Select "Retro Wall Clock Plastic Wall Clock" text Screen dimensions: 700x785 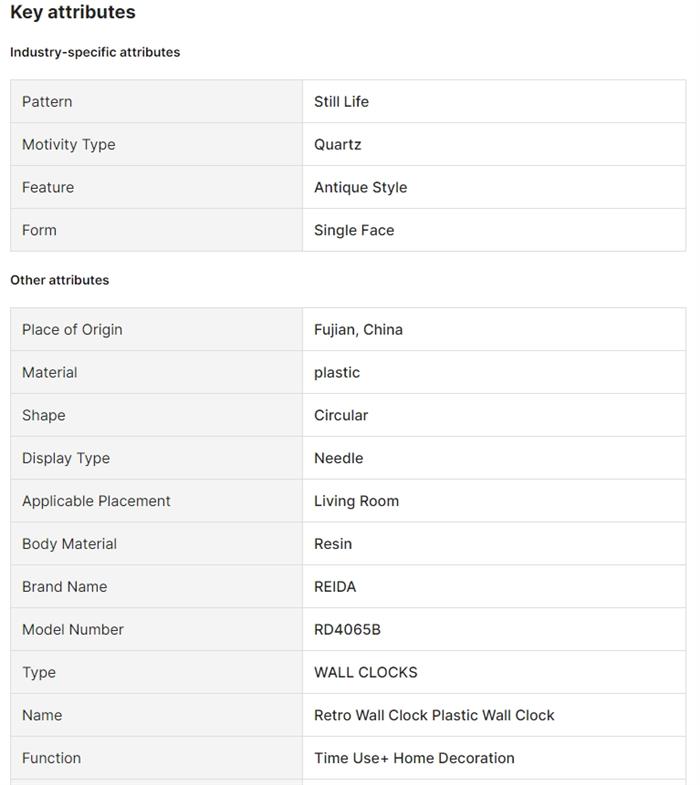(x=434, y=716)
